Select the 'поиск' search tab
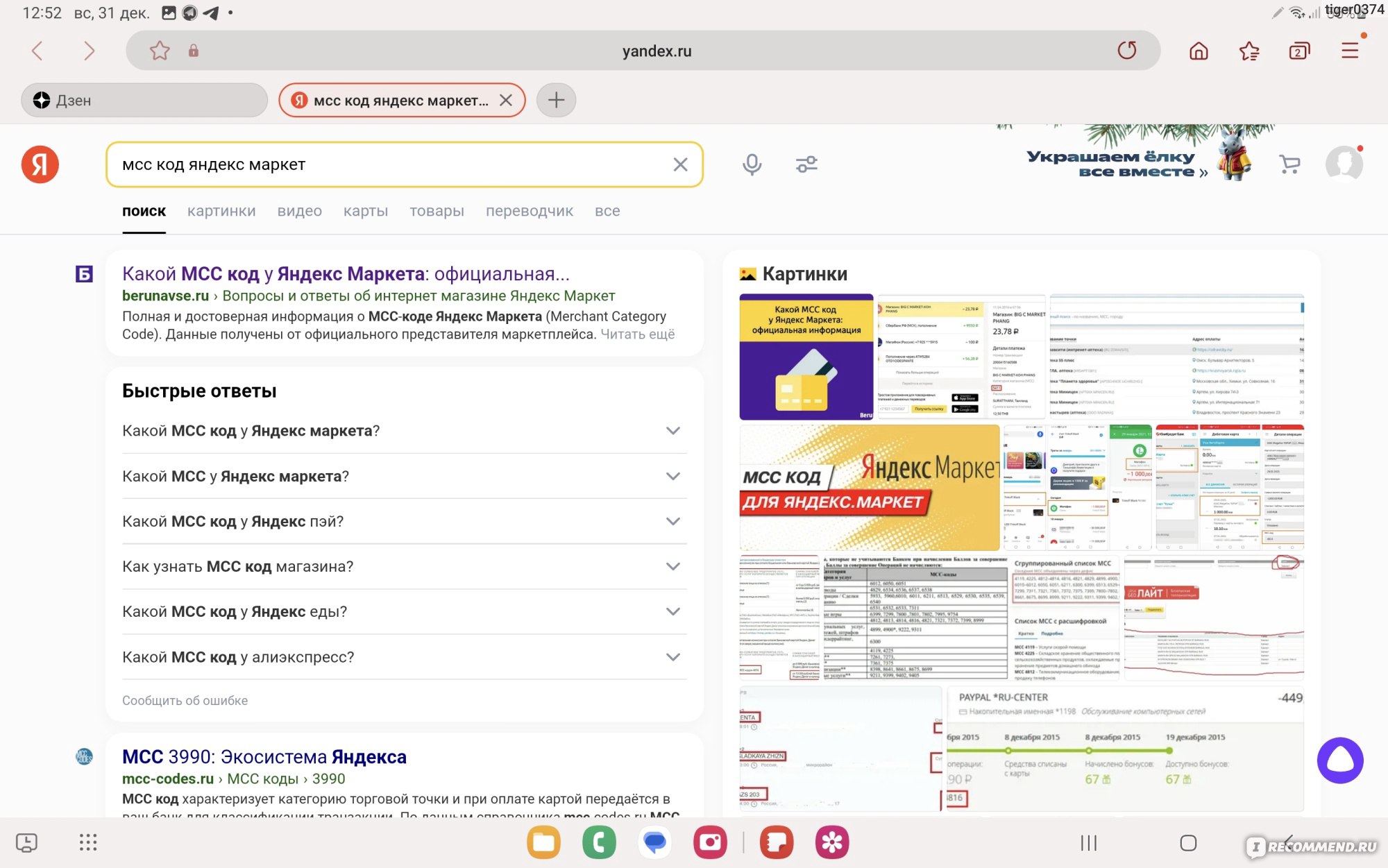Image resolution: width=1388 pixels, height=868 pixels. [144, 211]
